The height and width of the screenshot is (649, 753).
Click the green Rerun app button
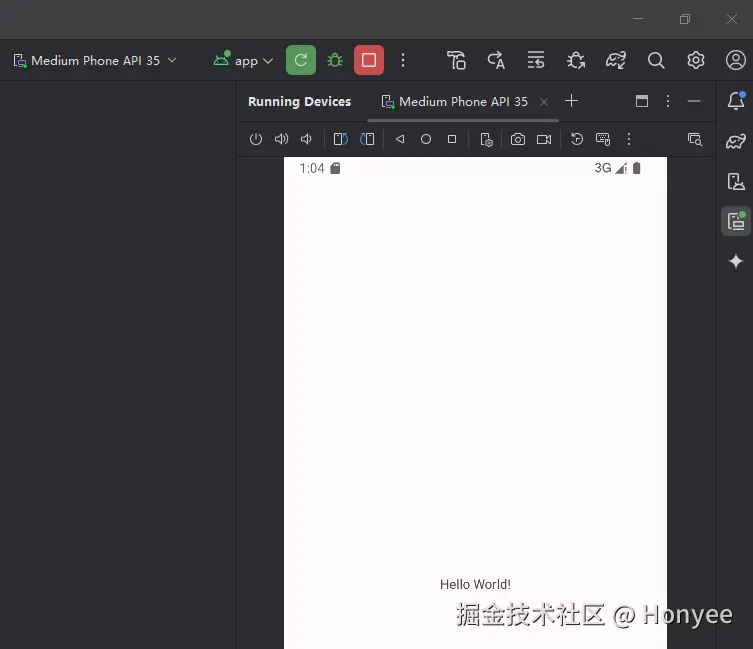(x=301, y=60)
